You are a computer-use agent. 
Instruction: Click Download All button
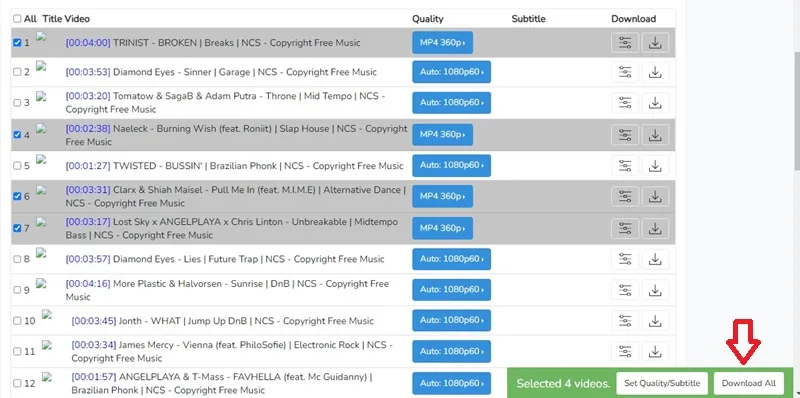(x=748, y=383)
